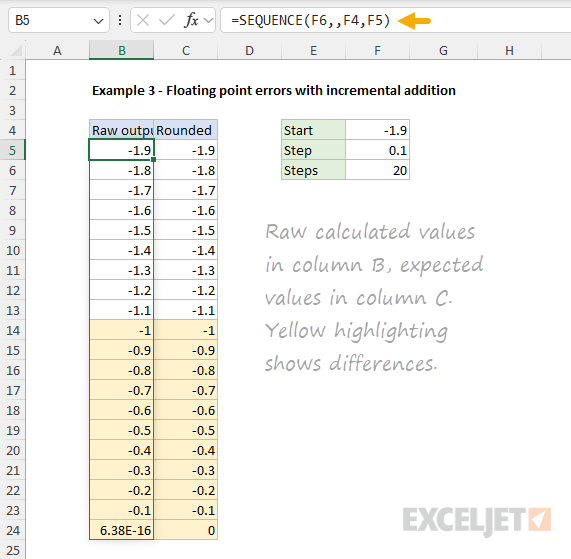Select cell C15 containing -0.9
Viewport: 571px width, 559px height.
(186, 350)
